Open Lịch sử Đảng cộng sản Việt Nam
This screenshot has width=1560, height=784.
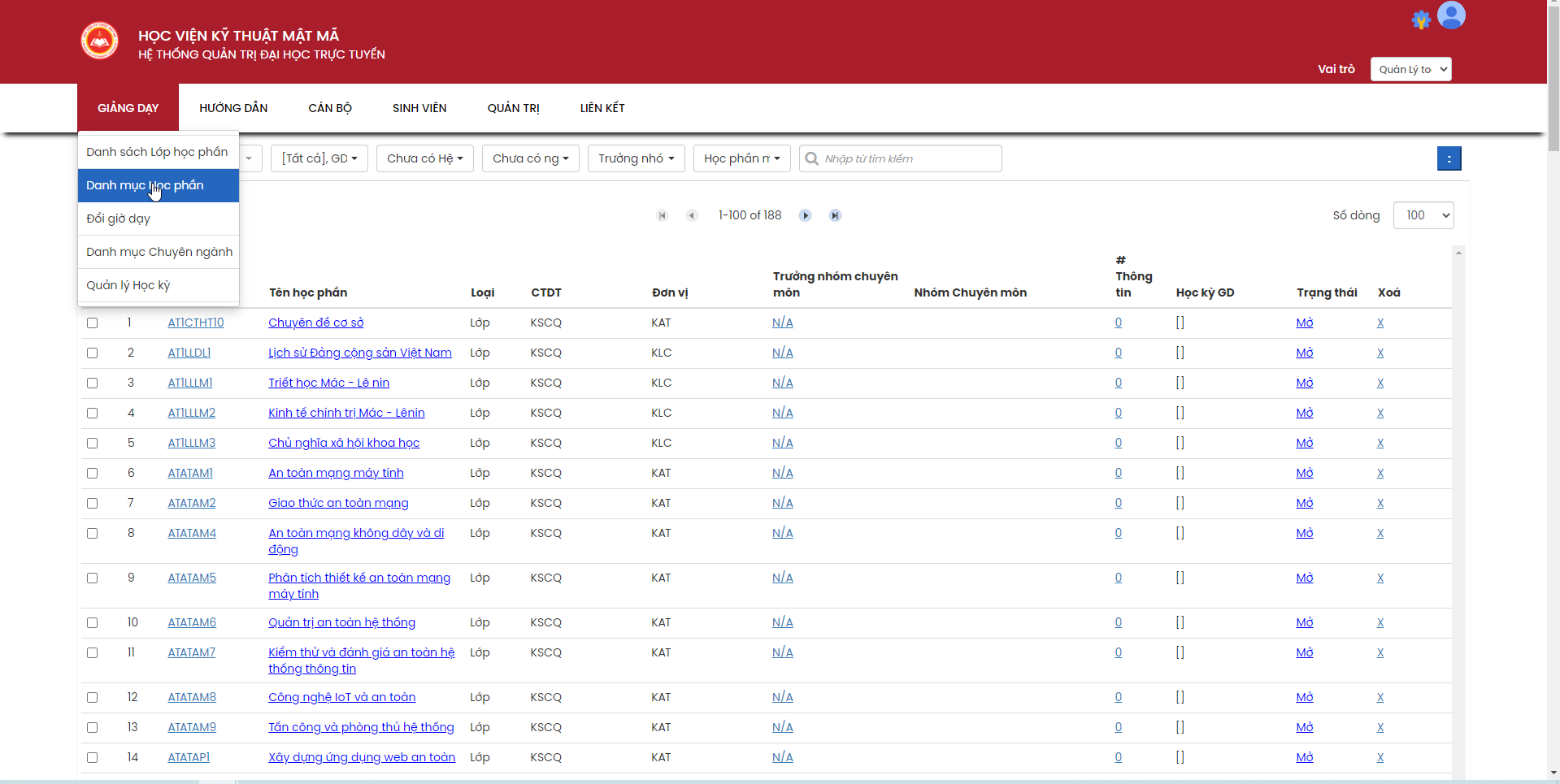point(360,353)
